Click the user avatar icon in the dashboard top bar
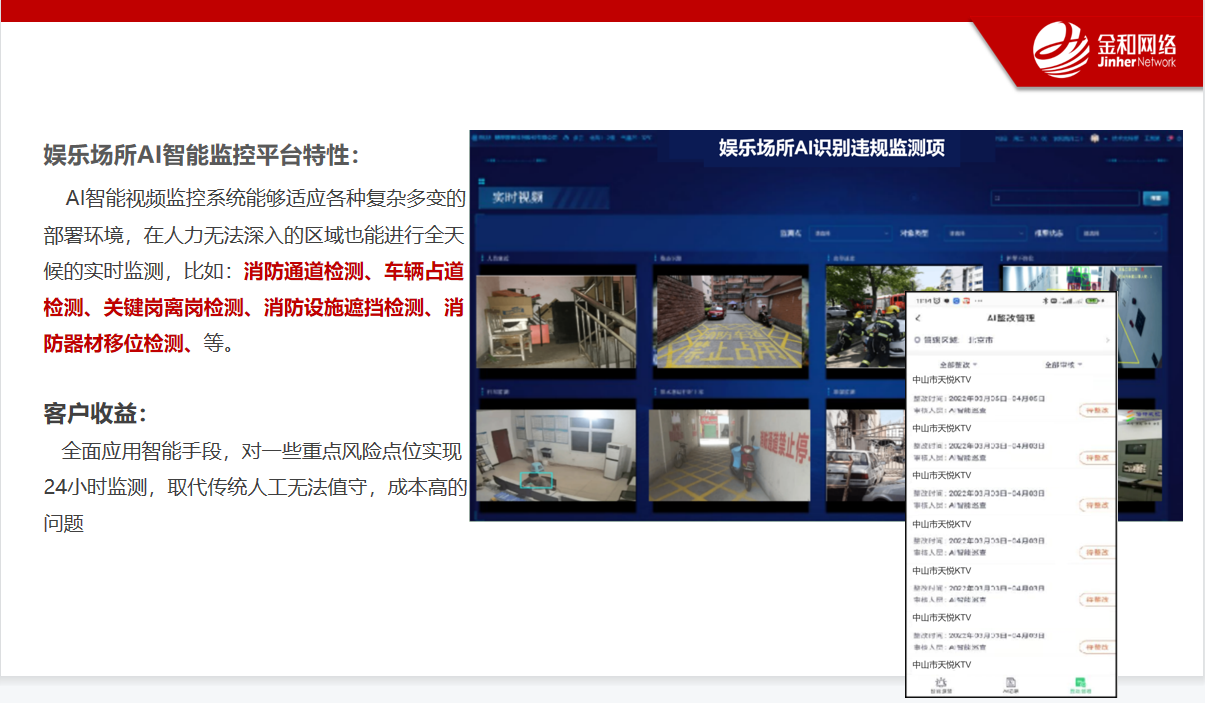Screen dimensions: 1205x703 tap(1094, 137)
